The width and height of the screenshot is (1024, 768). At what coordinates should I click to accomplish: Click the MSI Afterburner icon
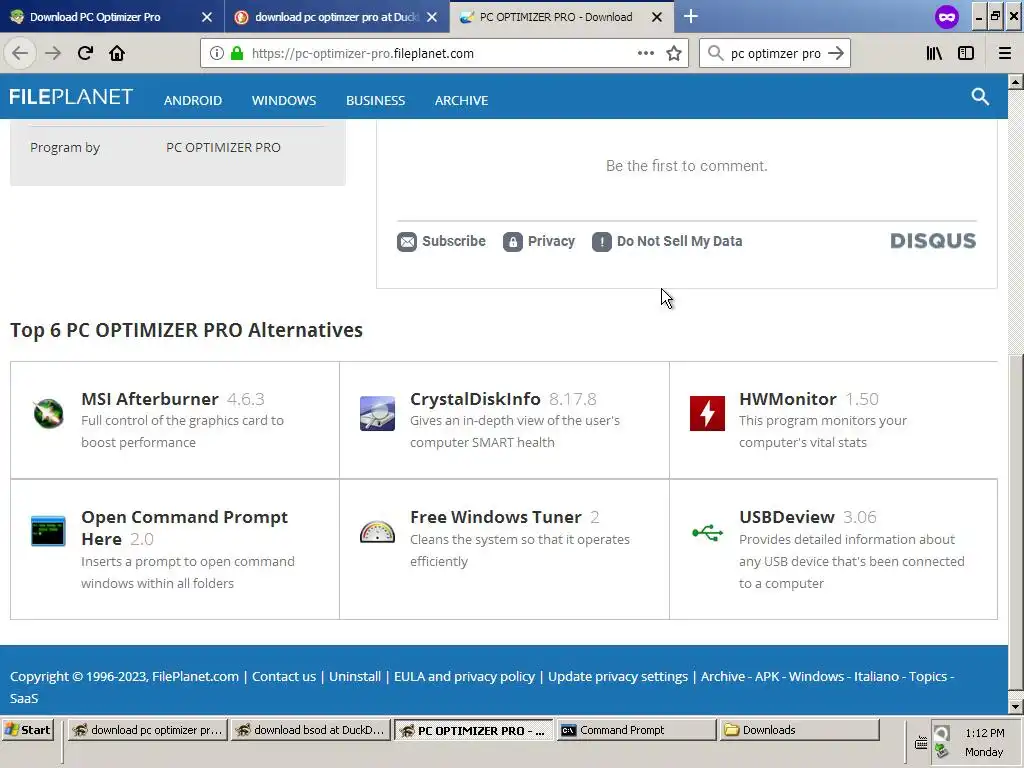coord(48,413)
